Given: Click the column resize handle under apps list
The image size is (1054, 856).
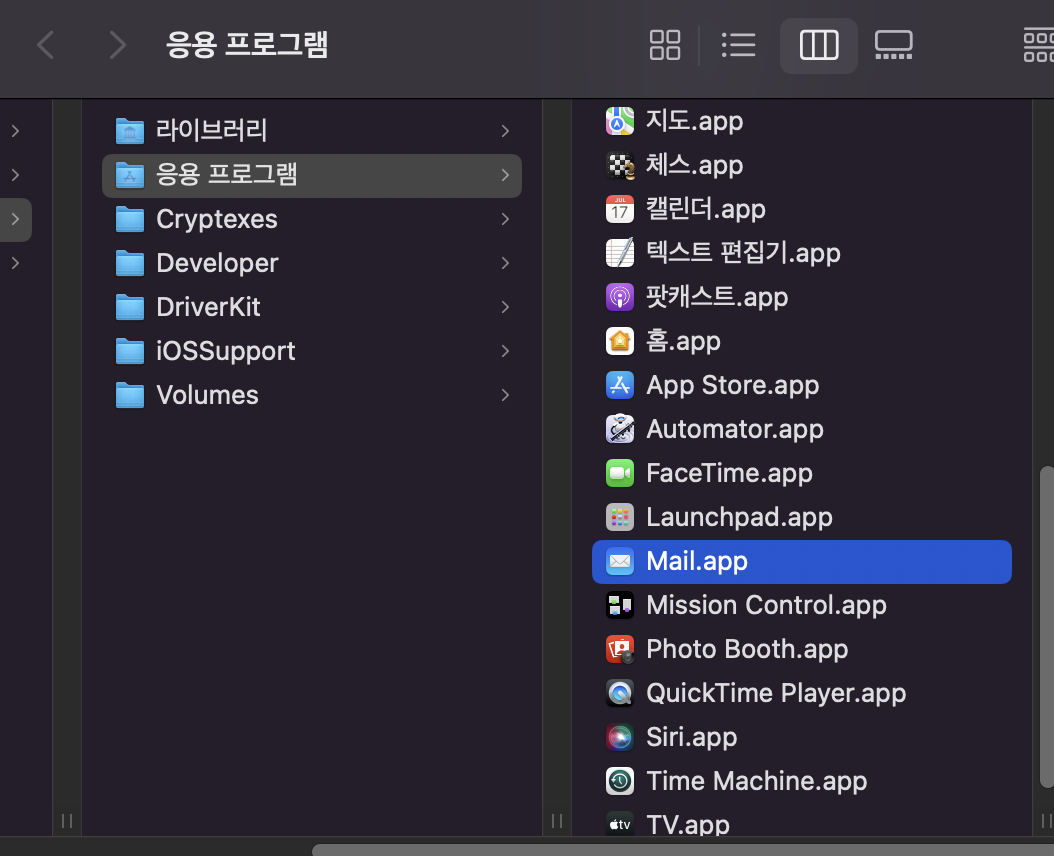Looking at the screenshot, I should (x=1046, y=820).
